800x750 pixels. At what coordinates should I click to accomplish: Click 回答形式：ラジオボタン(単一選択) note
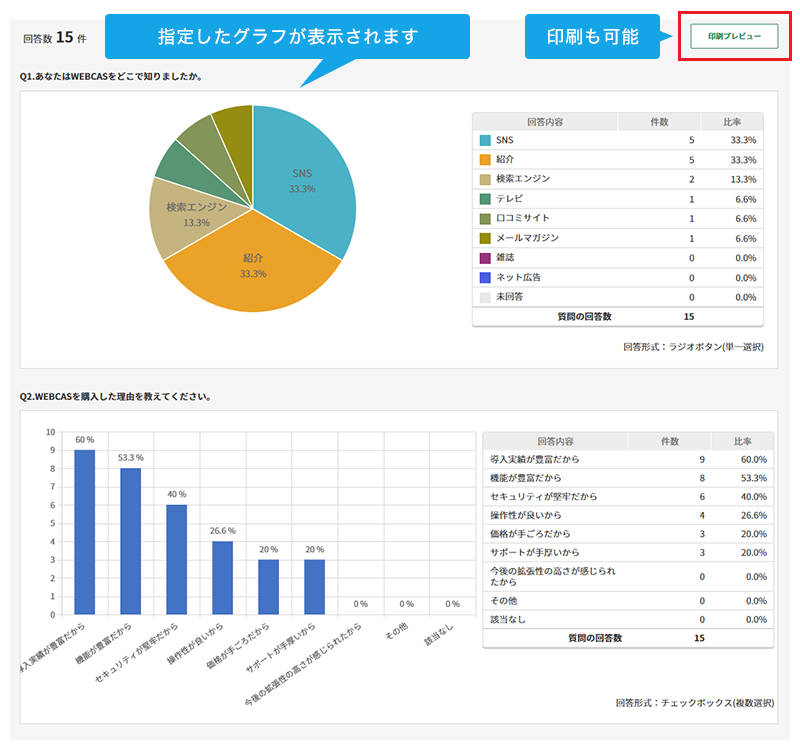[x=693, y=347]
